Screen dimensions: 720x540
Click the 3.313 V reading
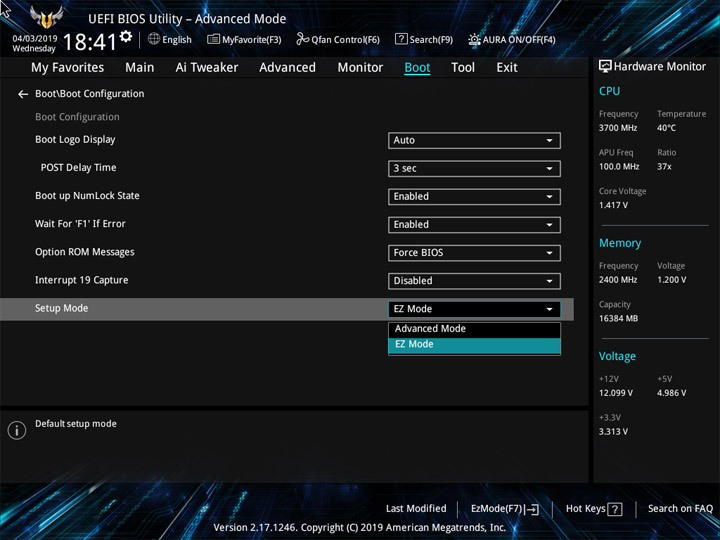[x=613, y=432]
